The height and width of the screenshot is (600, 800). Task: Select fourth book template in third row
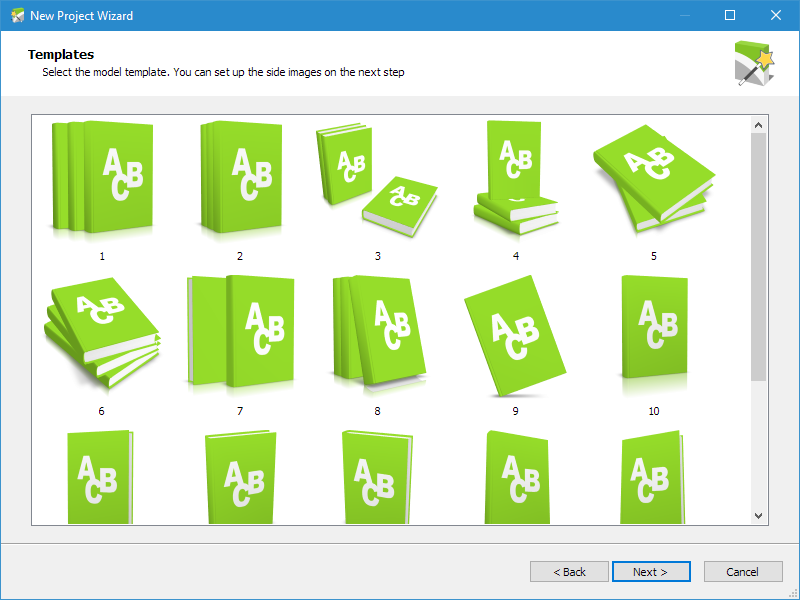(x=516, y=477)
